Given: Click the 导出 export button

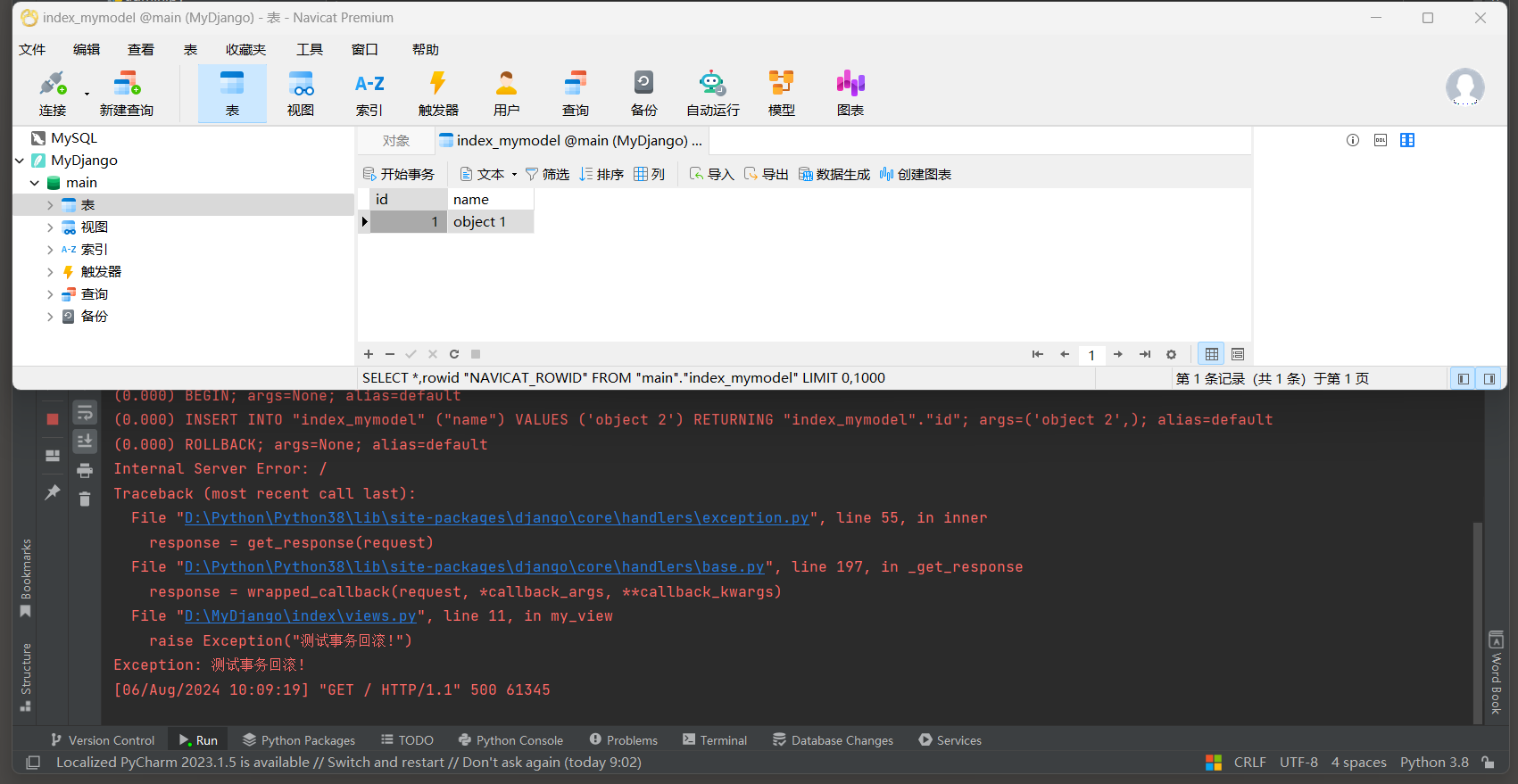Looking at the screenshot, I should click(766, 174).
